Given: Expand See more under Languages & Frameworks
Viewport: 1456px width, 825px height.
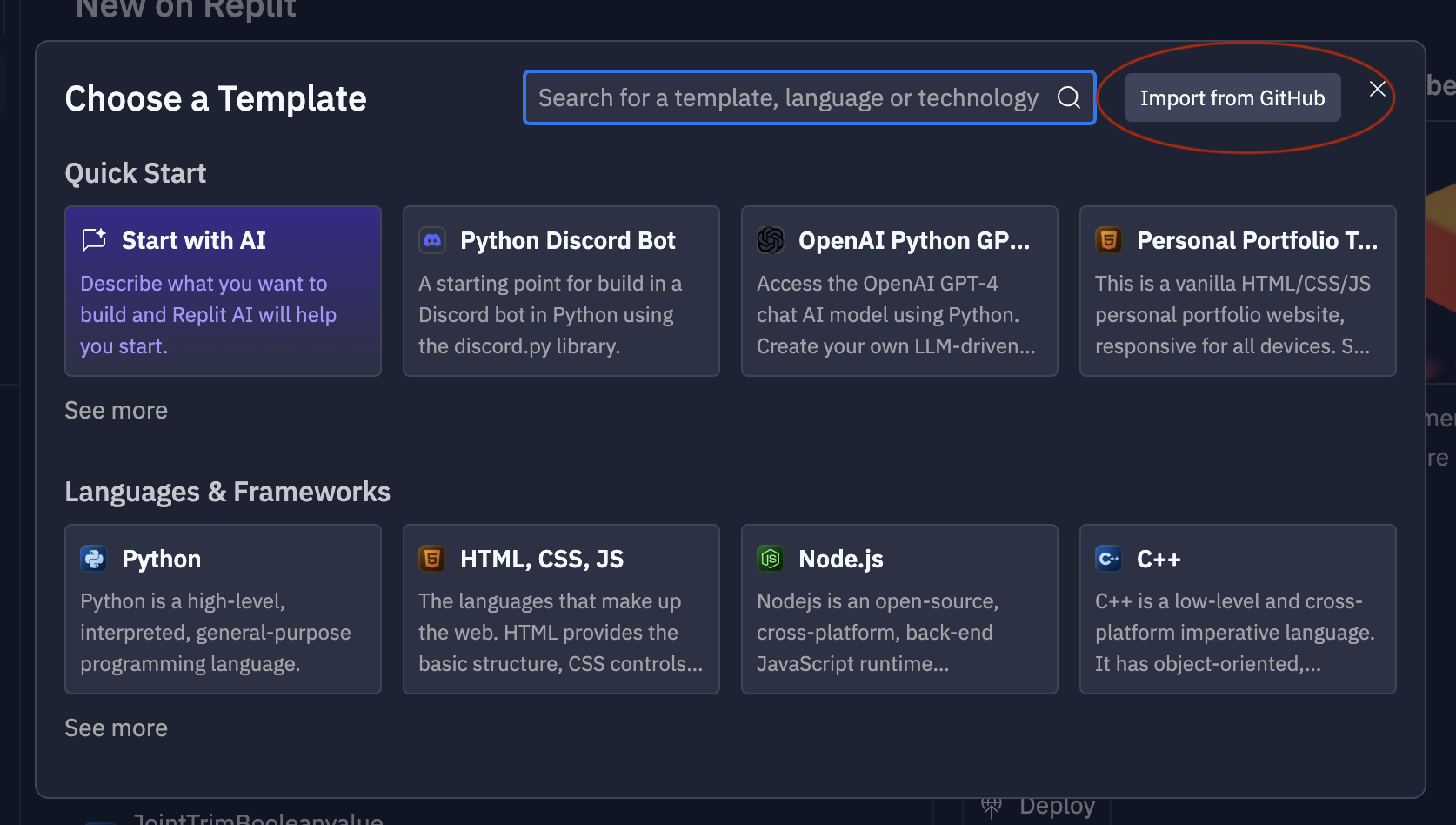Looking at the screenshot, I should pos(117,728).
